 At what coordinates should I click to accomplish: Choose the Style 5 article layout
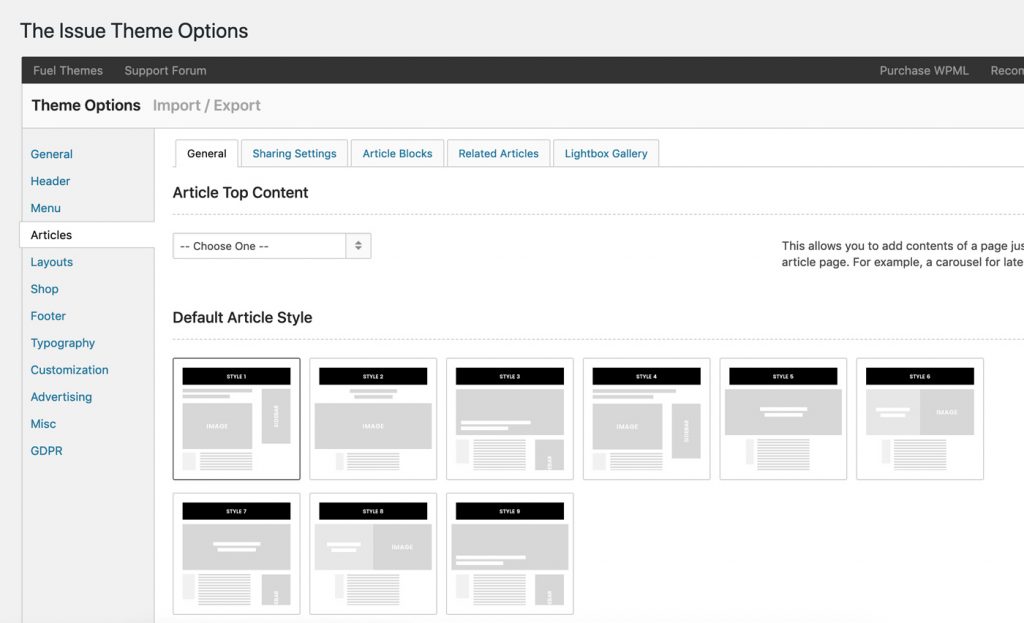click(x=783, y=419)
